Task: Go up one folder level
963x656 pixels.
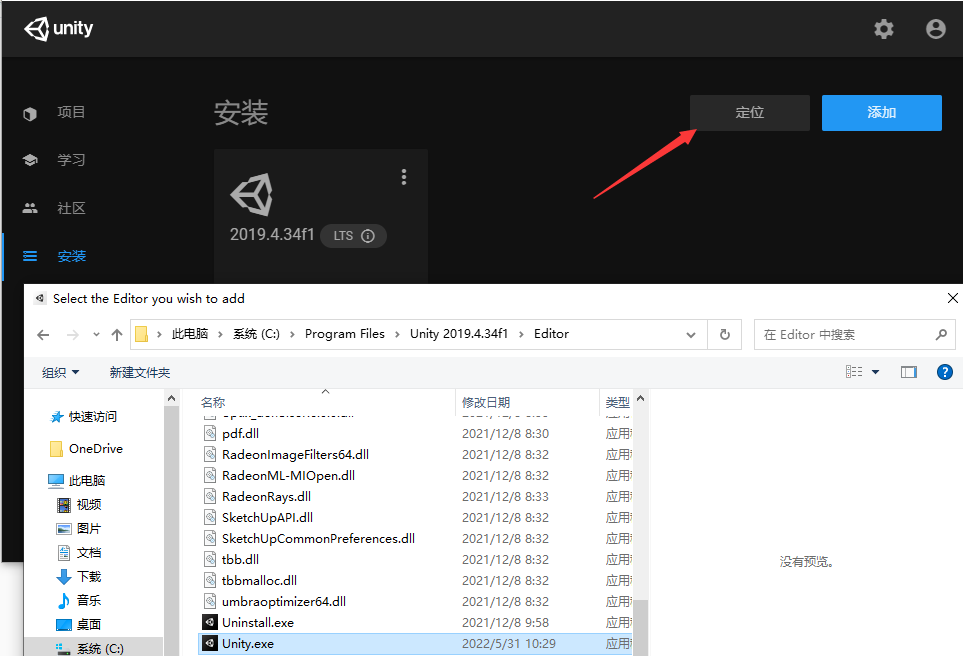Action: (x=117, y=335)
